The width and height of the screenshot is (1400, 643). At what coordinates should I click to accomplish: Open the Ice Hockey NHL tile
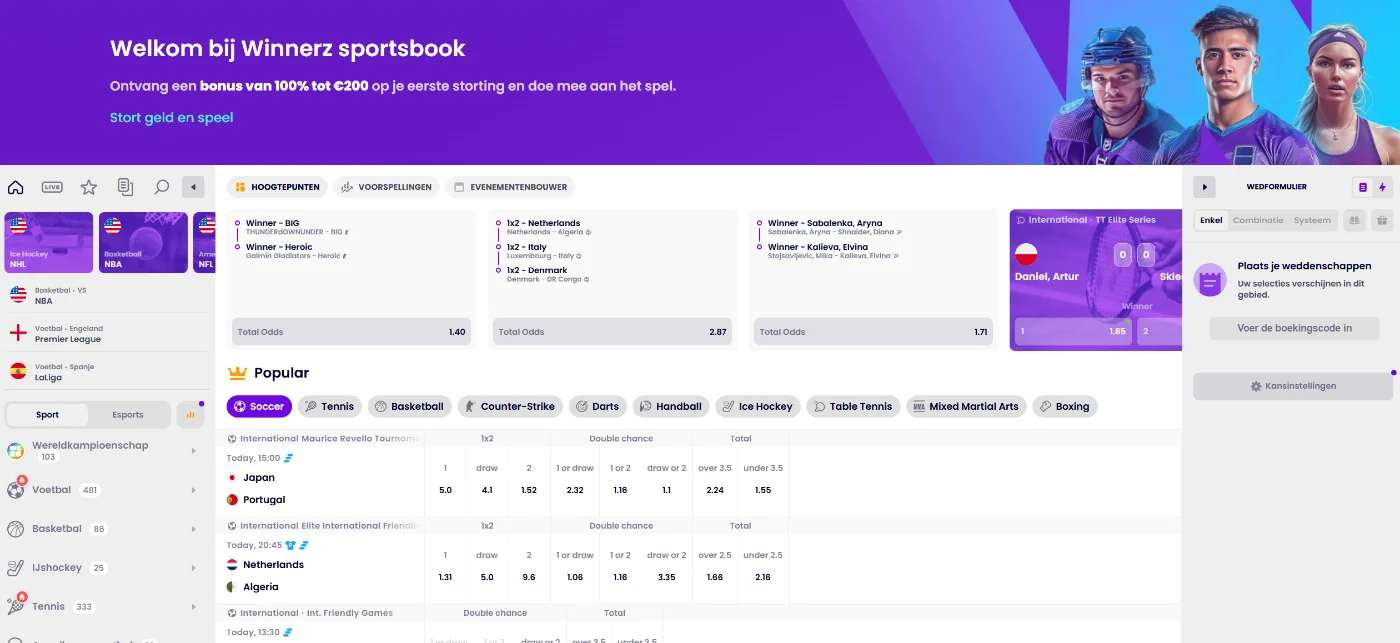(49, 242)
